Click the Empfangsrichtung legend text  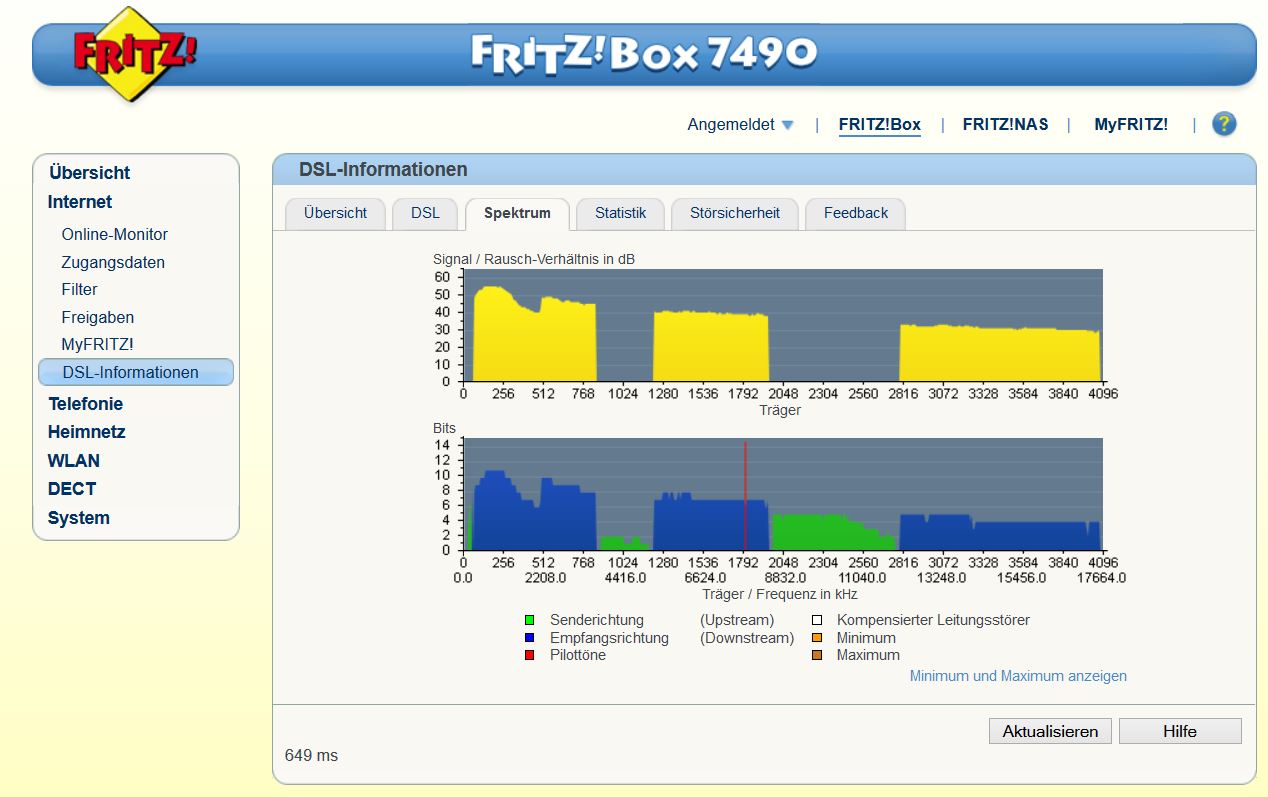[609, 638]
